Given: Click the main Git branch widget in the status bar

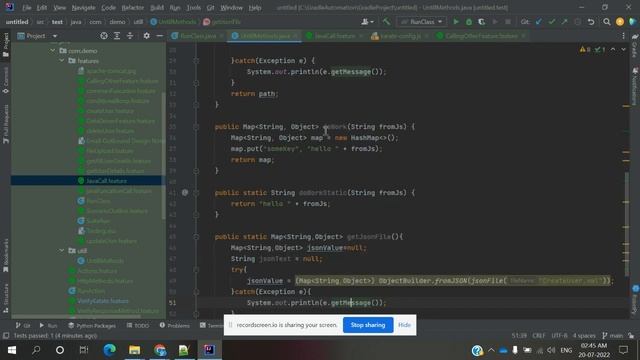Looking at the screenshot, I should [613, 336].
